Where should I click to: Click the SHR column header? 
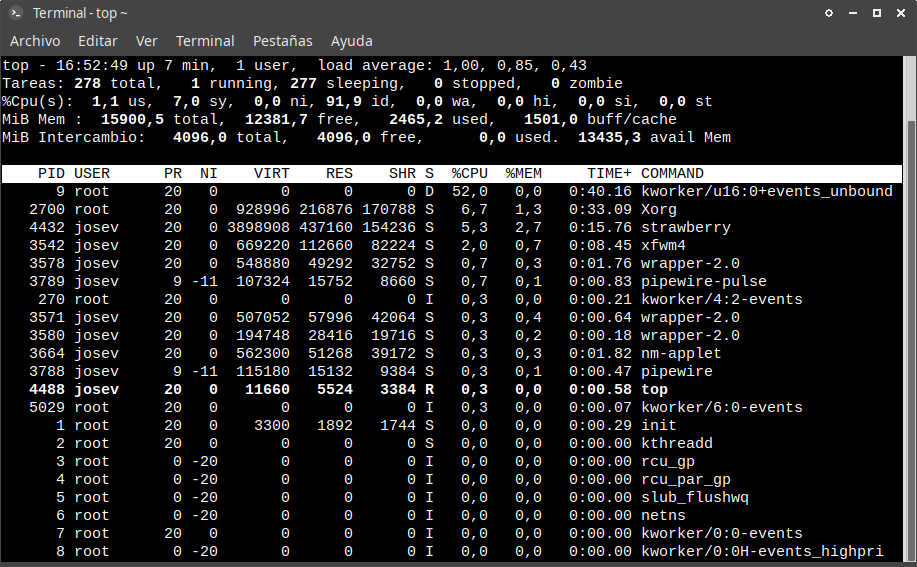click(x=402, y=174)
